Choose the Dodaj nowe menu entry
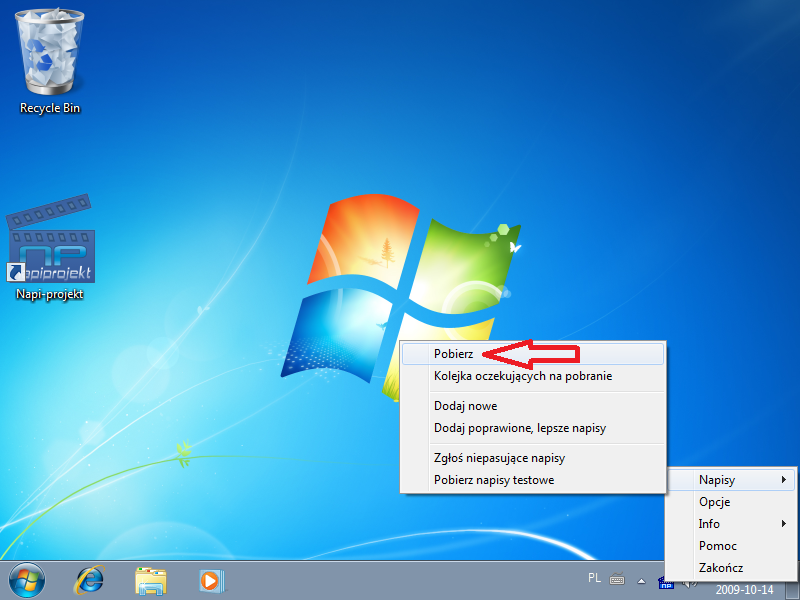The image size is (800, 600). point(533,406)
